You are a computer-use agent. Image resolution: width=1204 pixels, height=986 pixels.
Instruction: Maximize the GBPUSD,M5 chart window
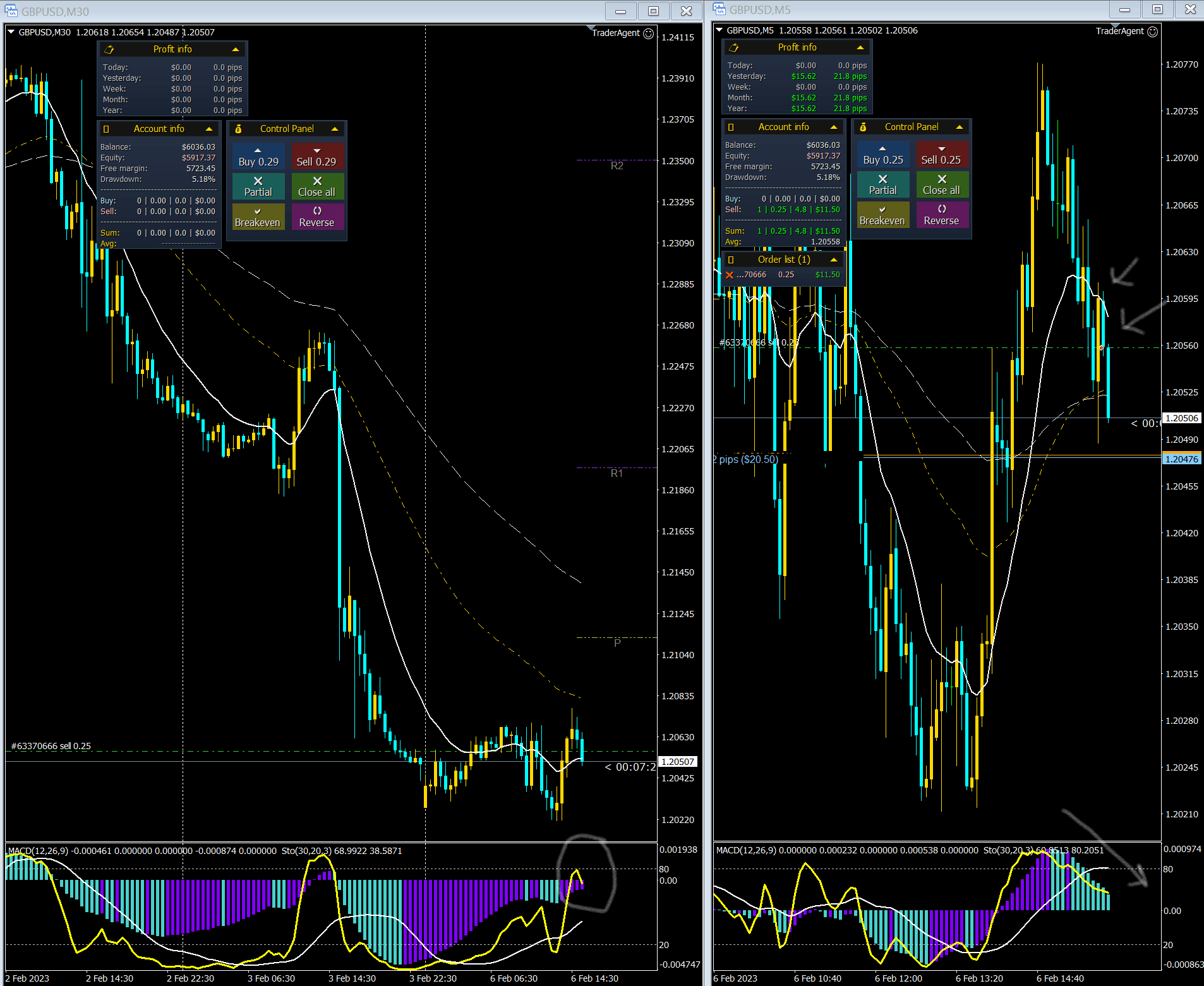pos(1158,9)
